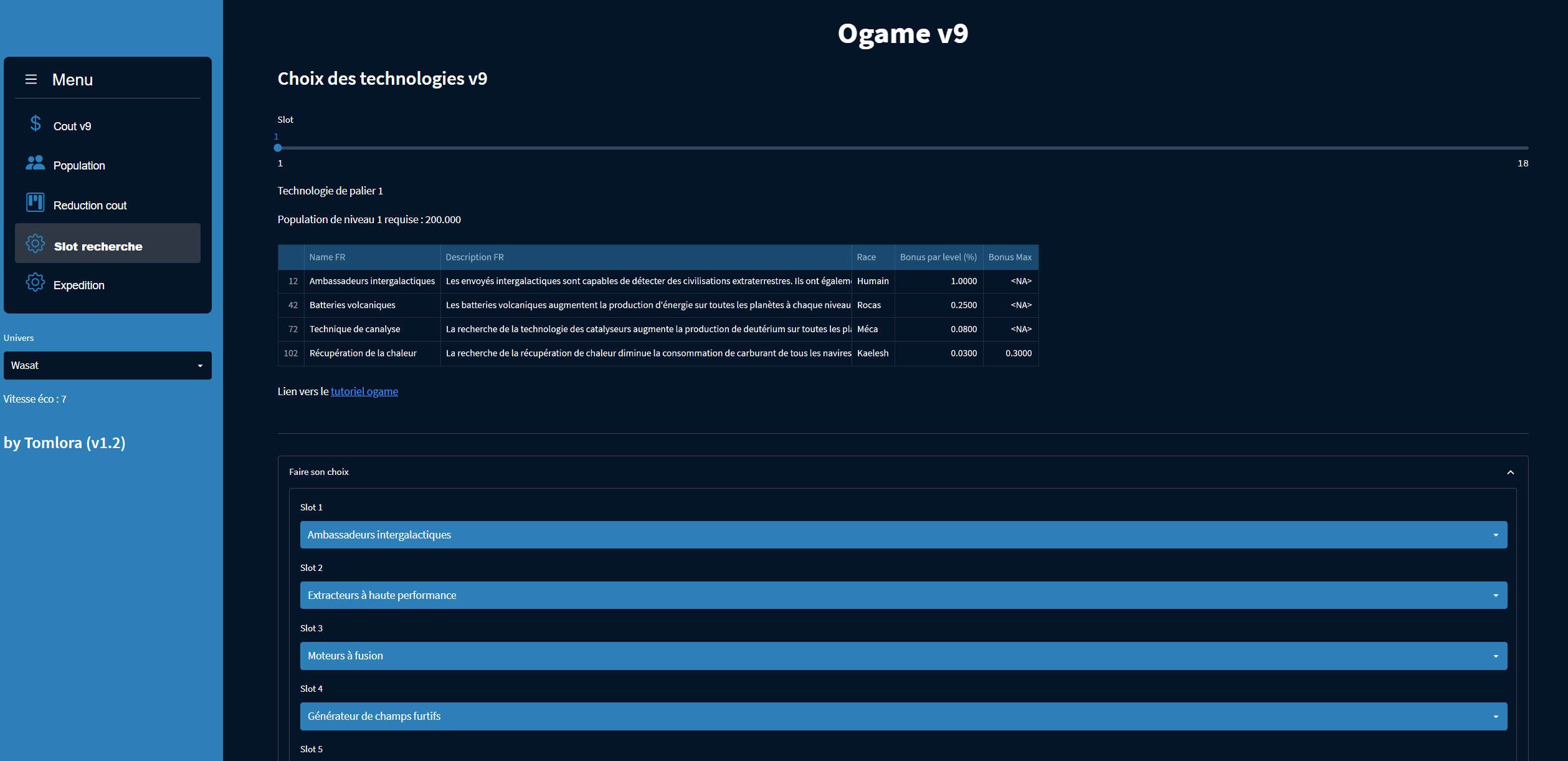Open the Population menu item
1568x761 pixels.
click(x=108, y=165)
